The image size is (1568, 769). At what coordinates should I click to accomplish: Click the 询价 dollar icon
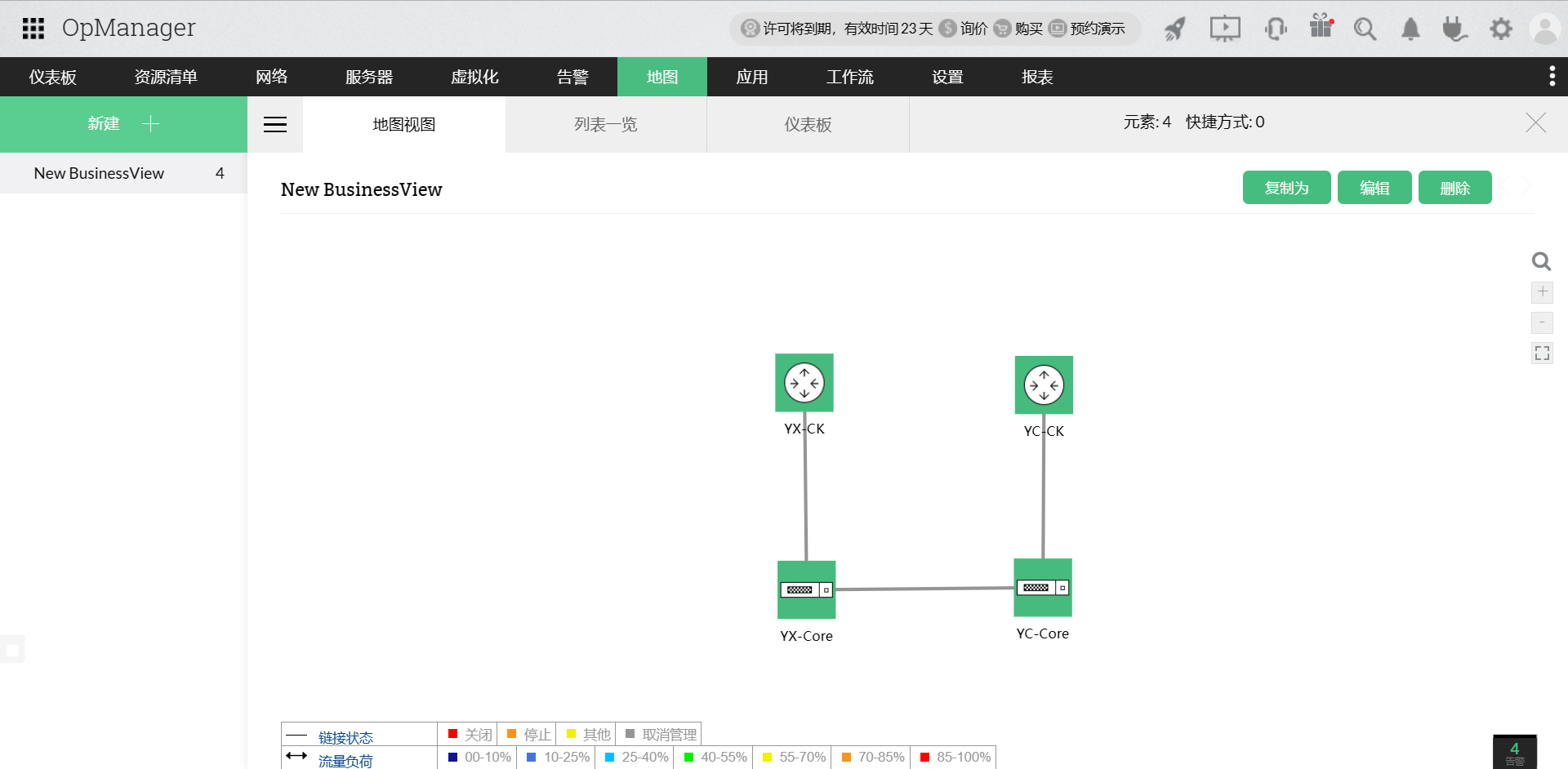(x=947, y=29)
